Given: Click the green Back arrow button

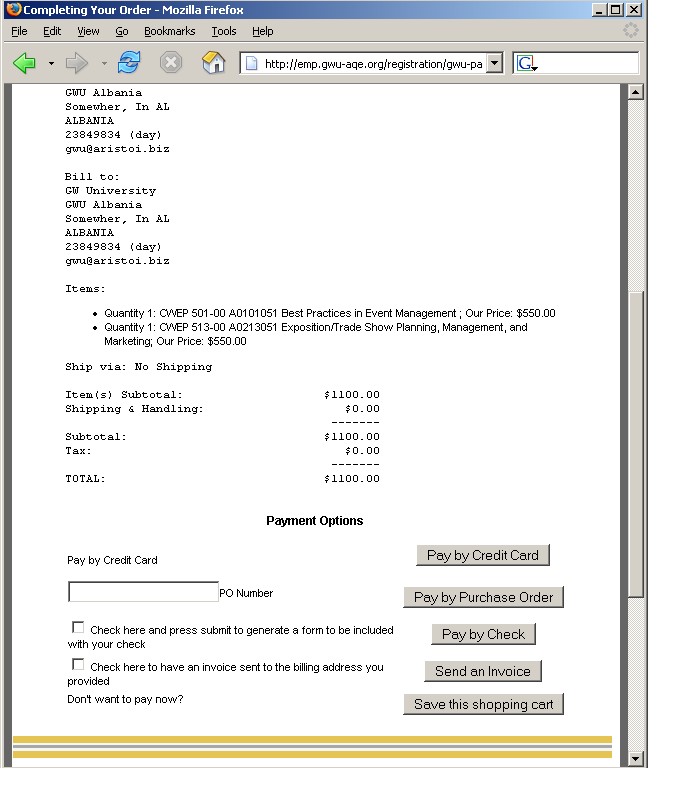Looking at the screenshot, I should (25, 63).
